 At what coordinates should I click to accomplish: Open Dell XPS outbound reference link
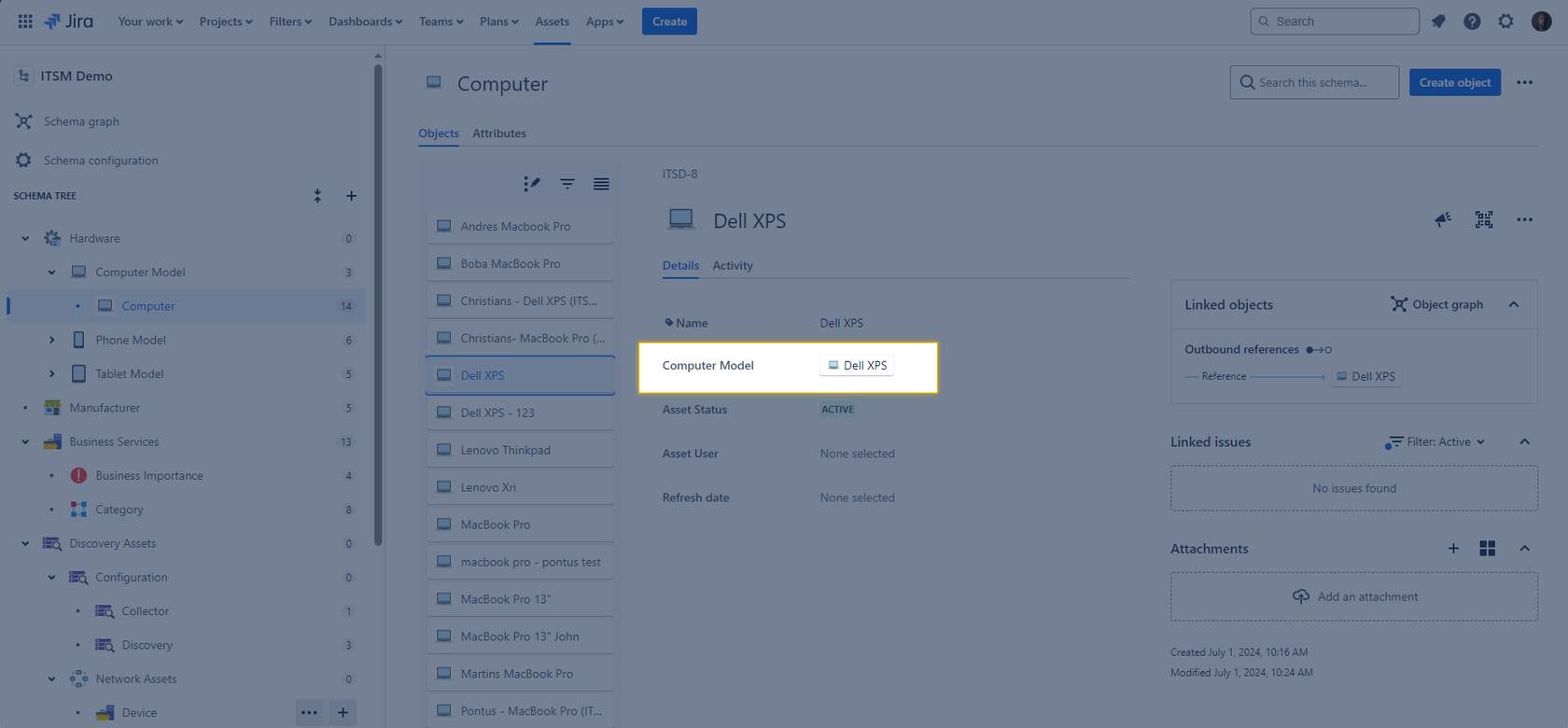pos(1365,376)
